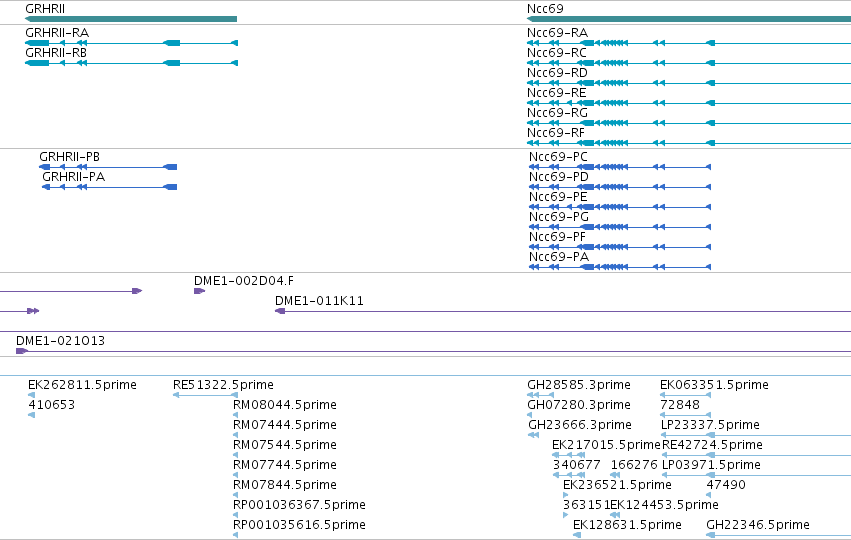This screenshot has width=851, height=540.
Task: Click the GRHRII-RA transcript glyph
Action: [131, 43]
